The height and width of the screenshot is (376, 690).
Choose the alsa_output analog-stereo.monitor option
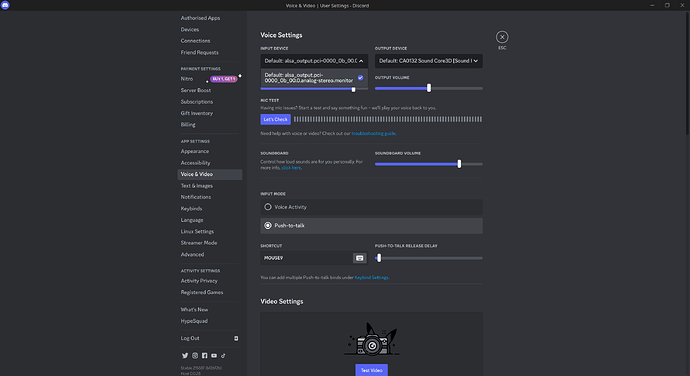pyautogui.click(x=314, y=77)
